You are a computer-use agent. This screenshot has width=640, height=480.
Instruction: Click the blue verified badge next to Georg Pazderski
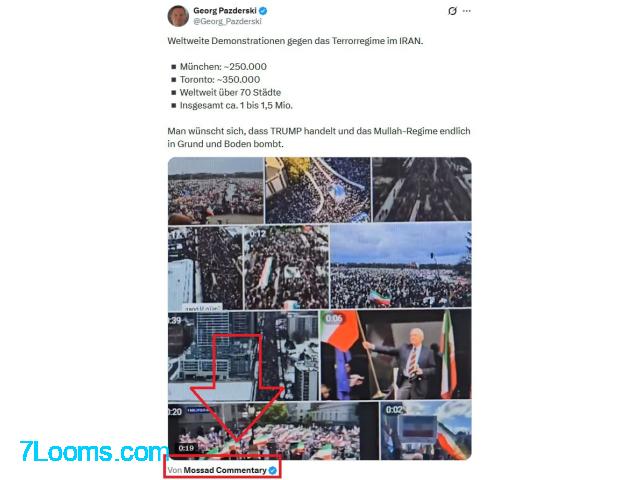(x=263, y=11)
